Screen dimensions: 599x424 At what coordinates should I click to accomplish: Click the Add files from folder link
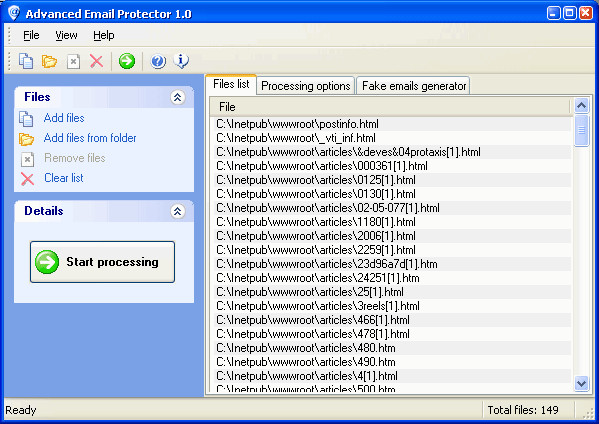click(x=90, y=138)
